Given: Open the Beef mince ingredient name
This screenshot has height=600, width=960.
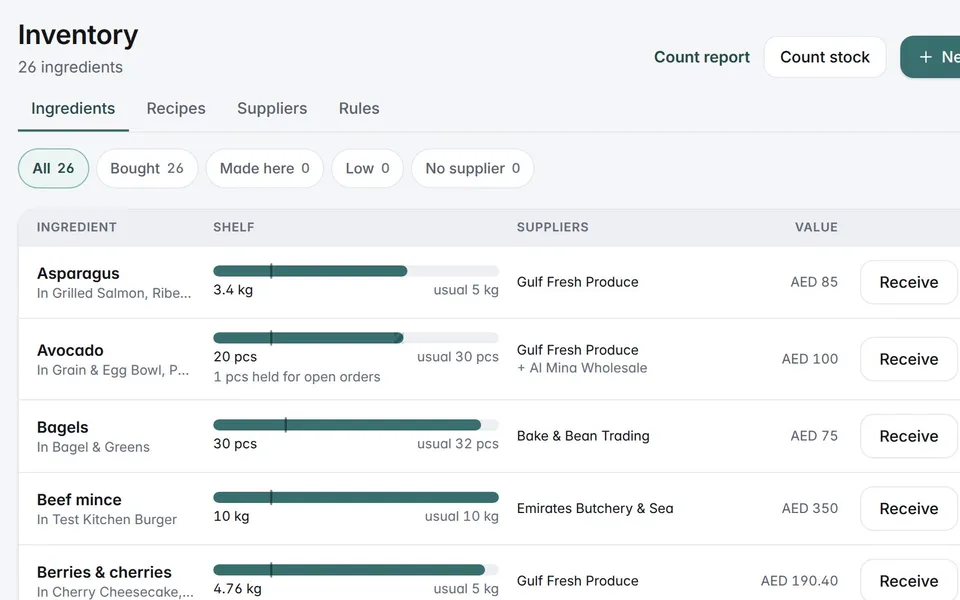Looking at the screenshot, I should tap(79, 500).
